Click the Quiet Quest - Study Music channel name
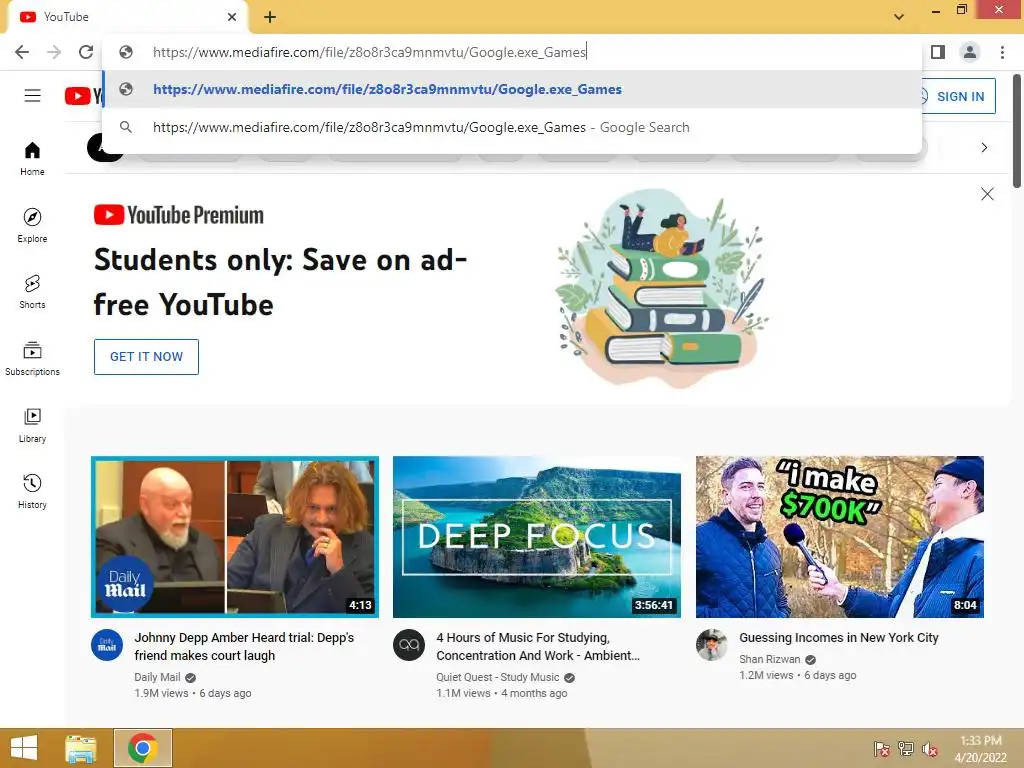This screenshot has width=1024, height=768. pos(498,677)
